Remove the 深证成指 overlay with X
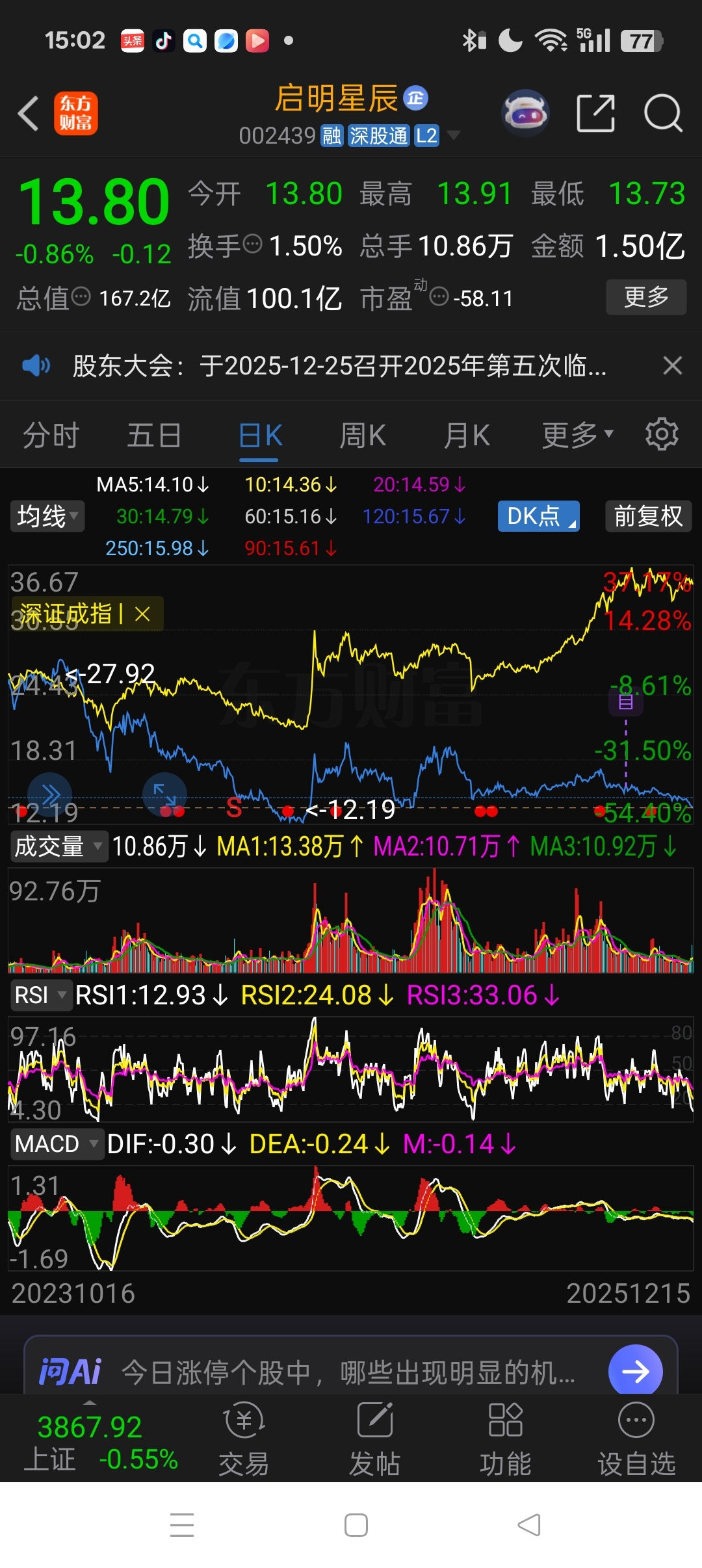 142,614
